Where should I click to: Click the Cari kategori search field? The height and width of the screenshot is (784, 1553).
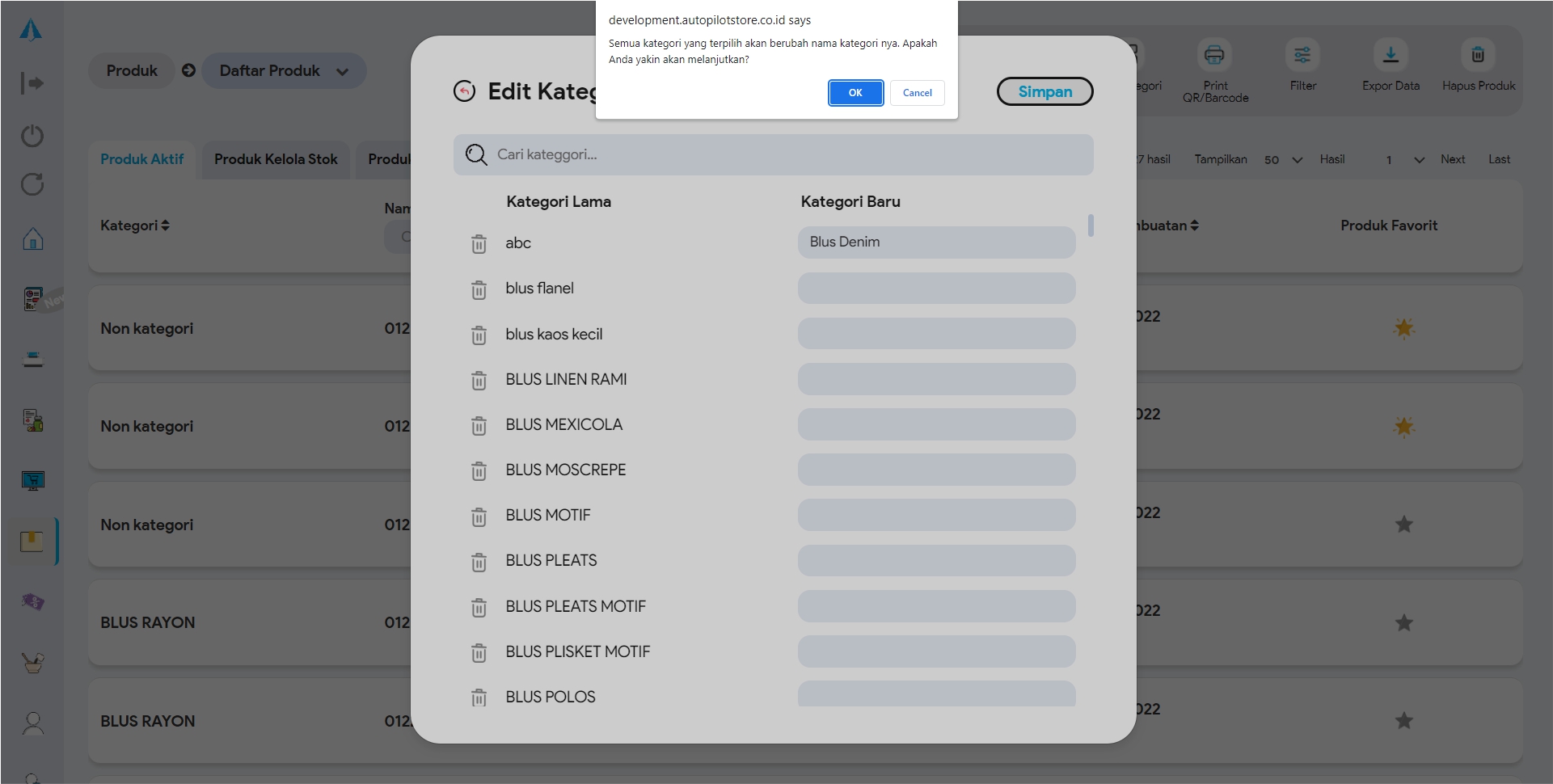773,154
